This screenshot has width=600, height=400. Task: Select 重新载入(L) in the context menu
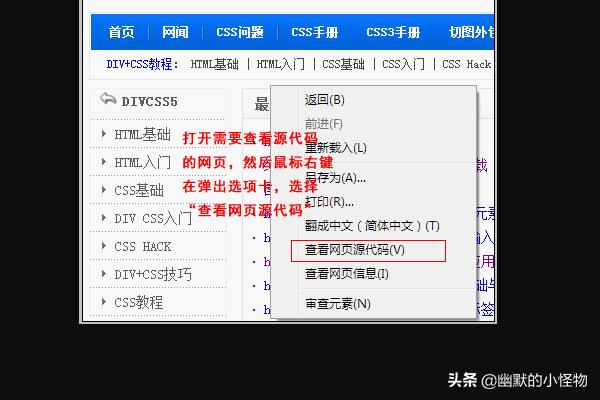[x=336, y=147]
